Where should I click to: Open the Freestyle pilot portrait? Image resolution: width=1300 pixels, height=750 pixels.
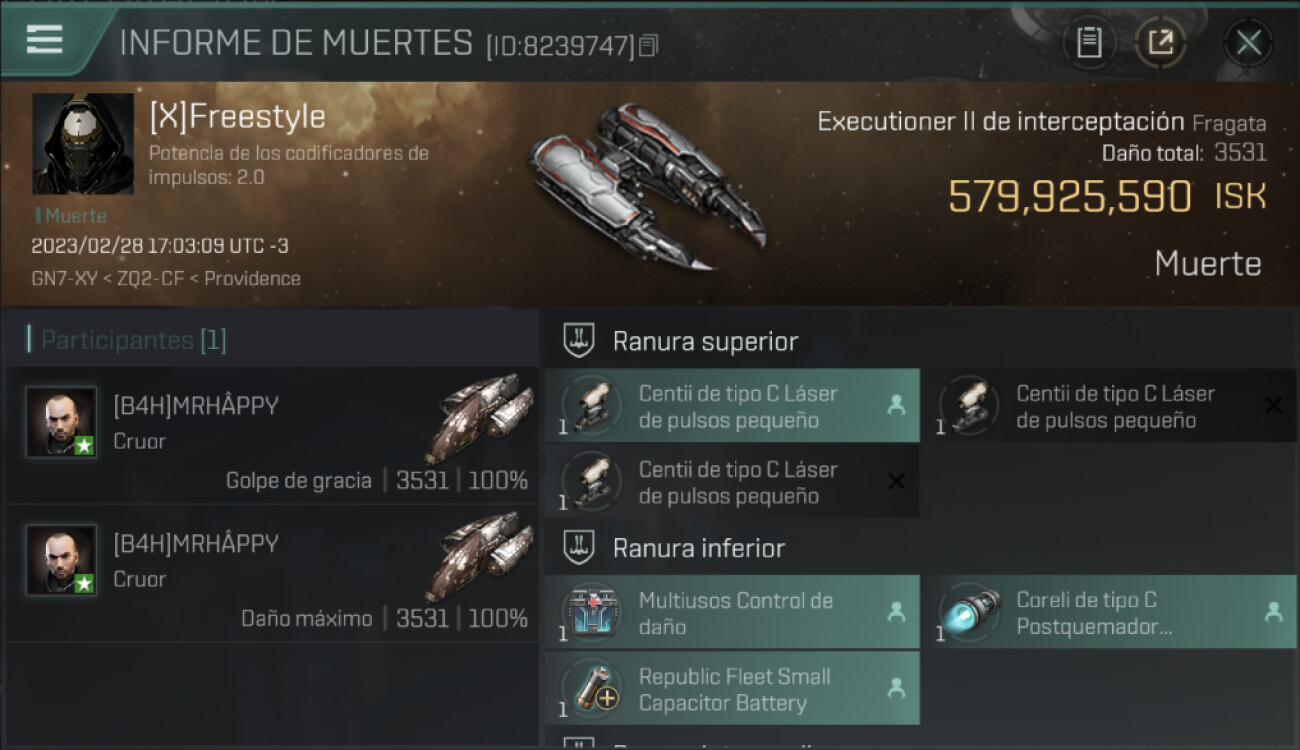(x=83, y=144)
